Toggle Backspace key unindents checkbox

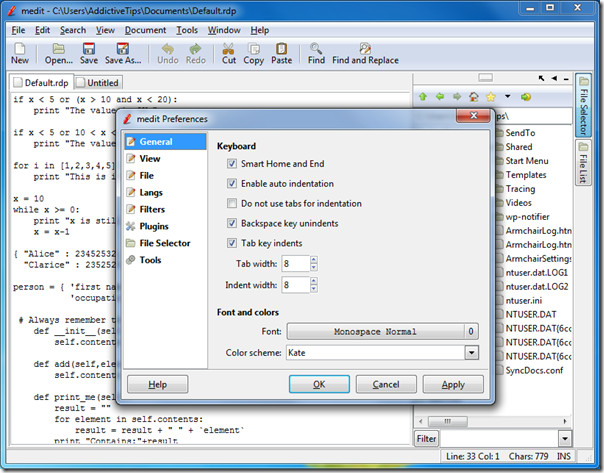point(232,223)
